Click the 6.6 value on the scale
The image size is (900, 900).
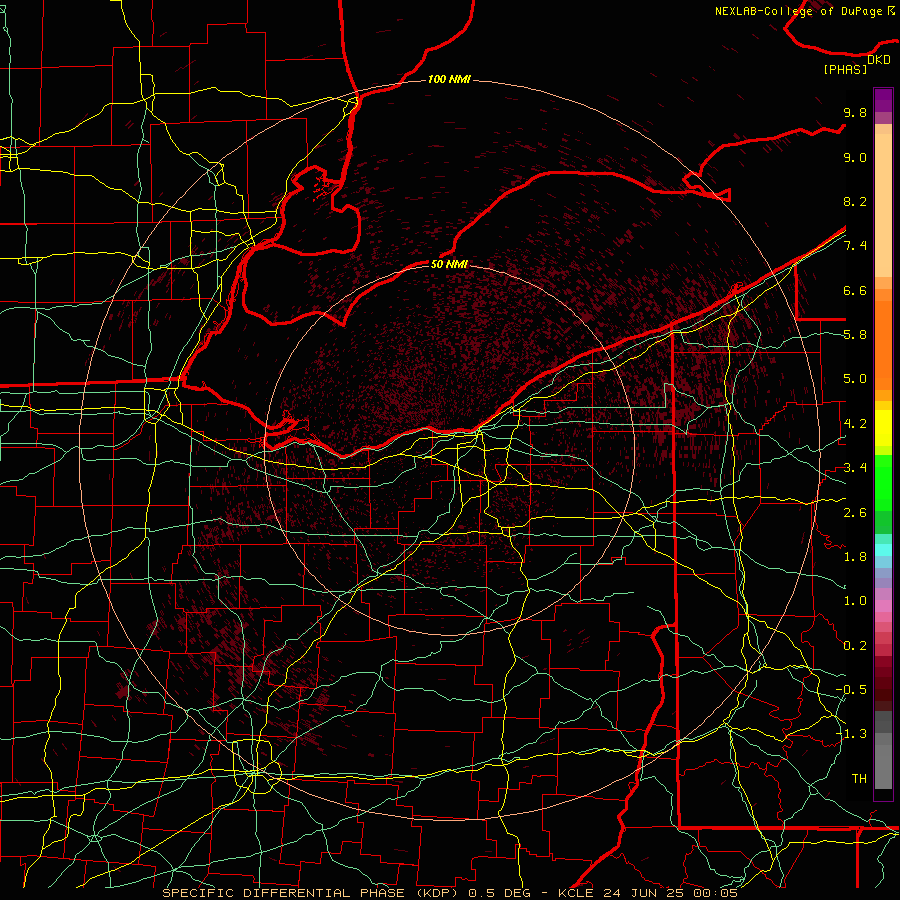click(855, 290)
